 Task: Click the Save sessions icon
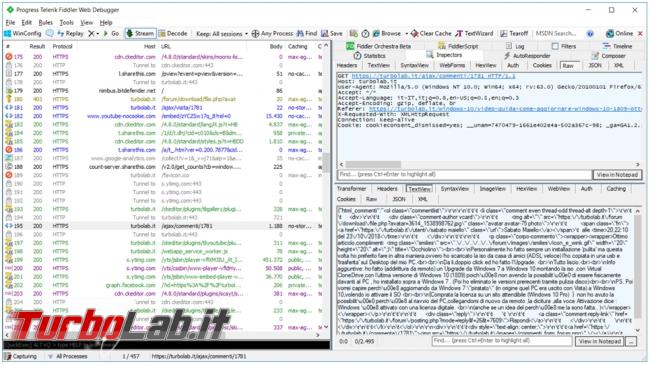point(325,34)
